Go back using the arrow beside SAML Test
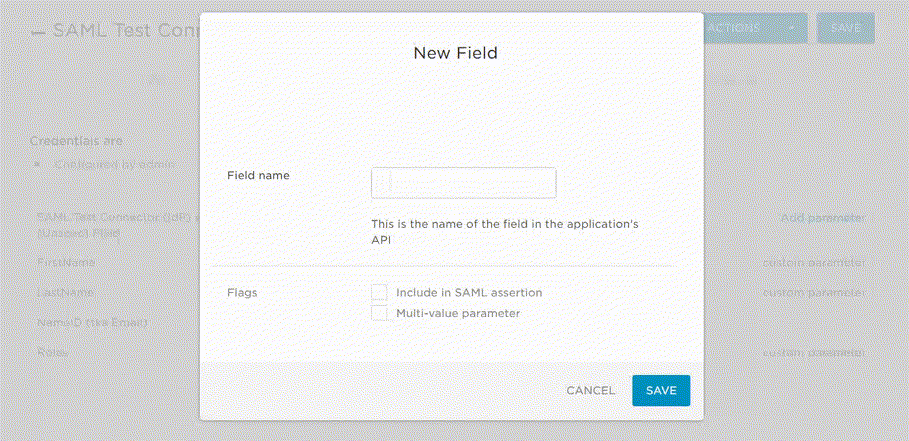 38,31
